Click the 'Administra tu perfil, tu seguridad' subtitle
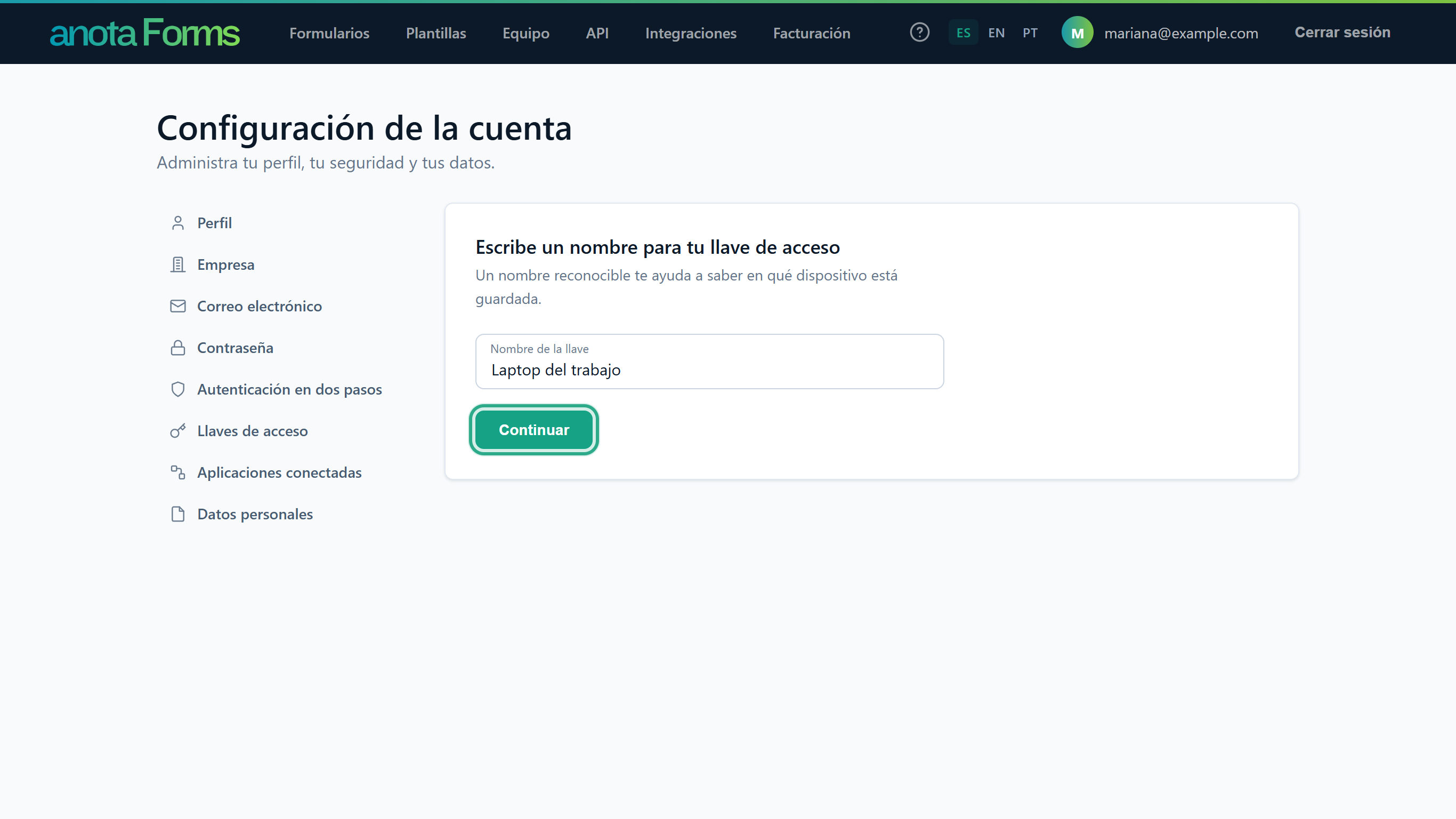 pos(326,163)
